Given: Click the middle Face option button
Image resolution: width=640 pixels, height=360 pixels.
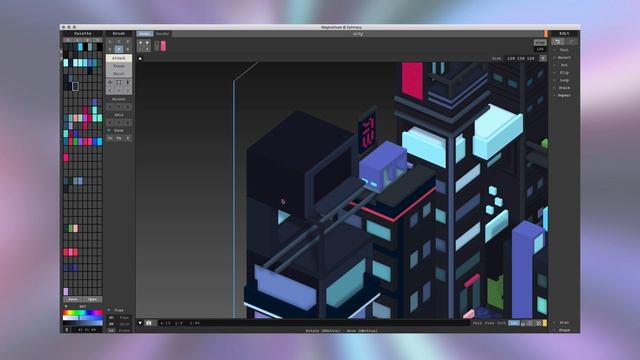Looking at the screenshot, I should point(119,138).
